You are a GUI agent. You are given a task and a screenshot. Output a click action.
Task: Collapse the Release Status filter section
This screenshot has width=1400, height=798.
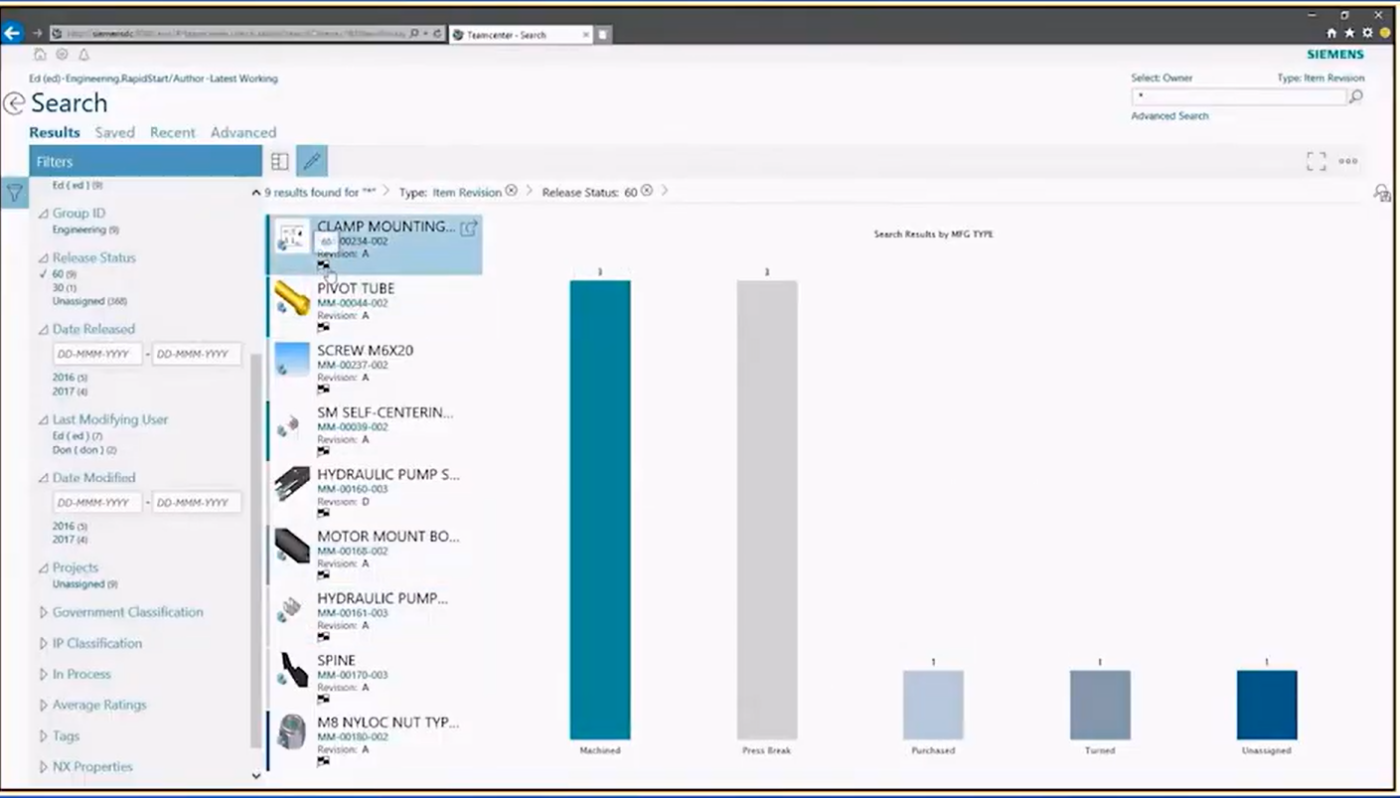coord(44,257)
